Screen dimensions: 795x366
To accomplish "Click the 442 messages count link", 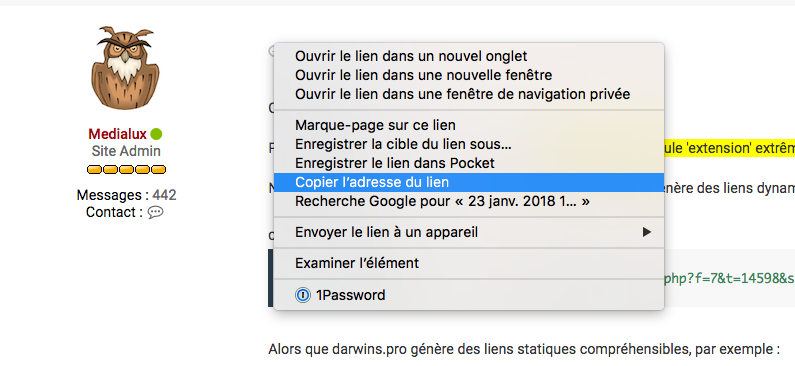I will point(164,195).
